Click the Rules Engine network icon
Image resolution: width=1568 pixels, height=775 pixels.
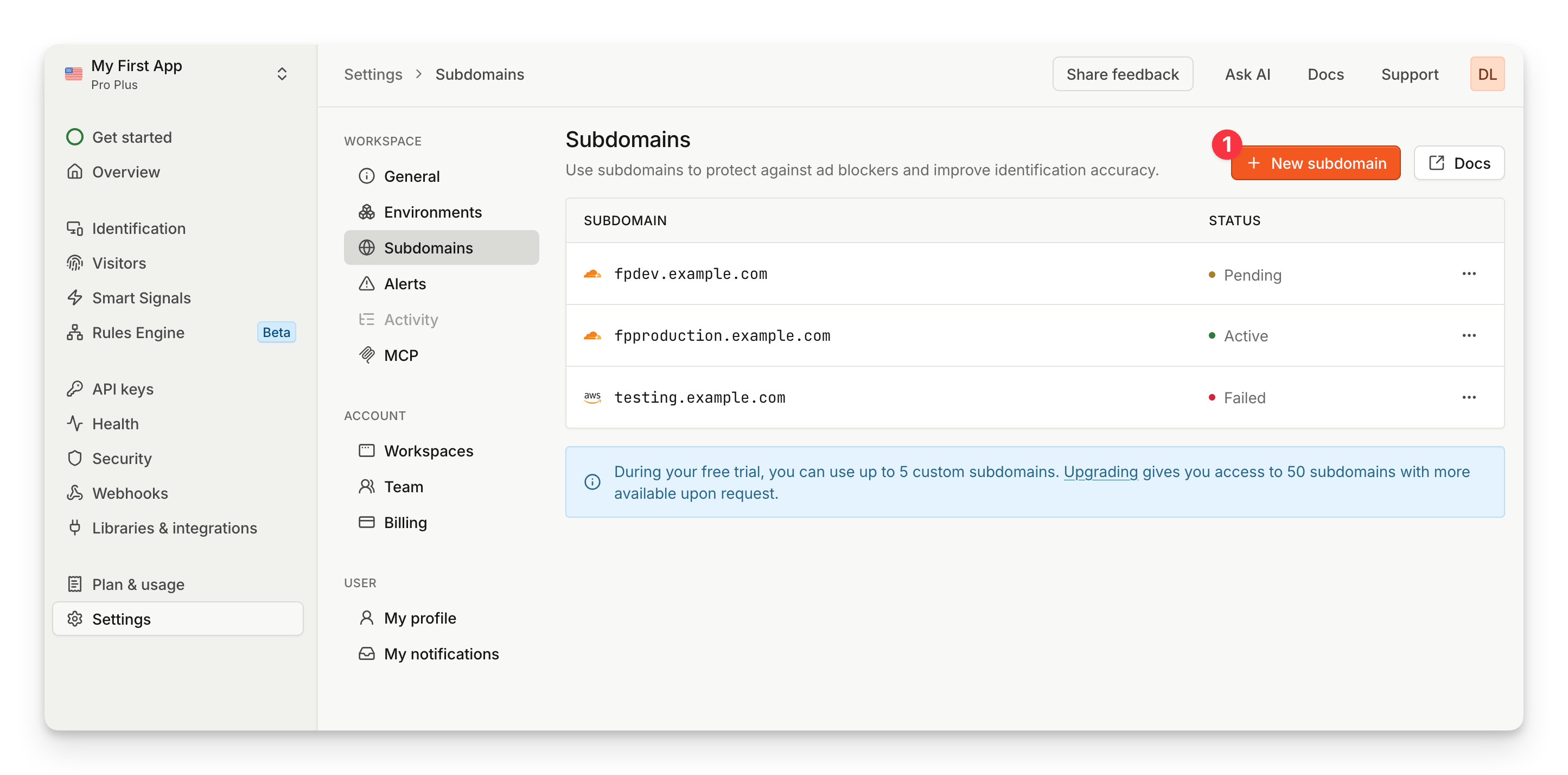click(74, 332)
